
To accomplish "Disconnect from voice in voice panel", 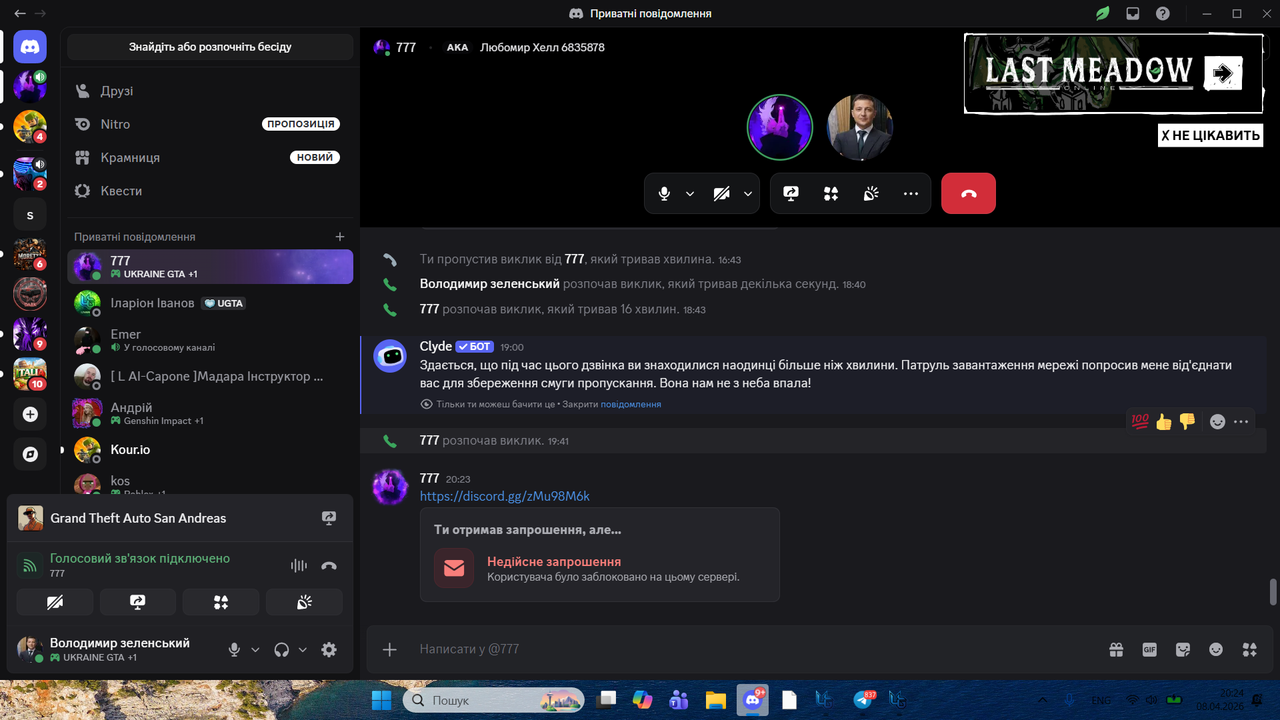I will point(329,566).
